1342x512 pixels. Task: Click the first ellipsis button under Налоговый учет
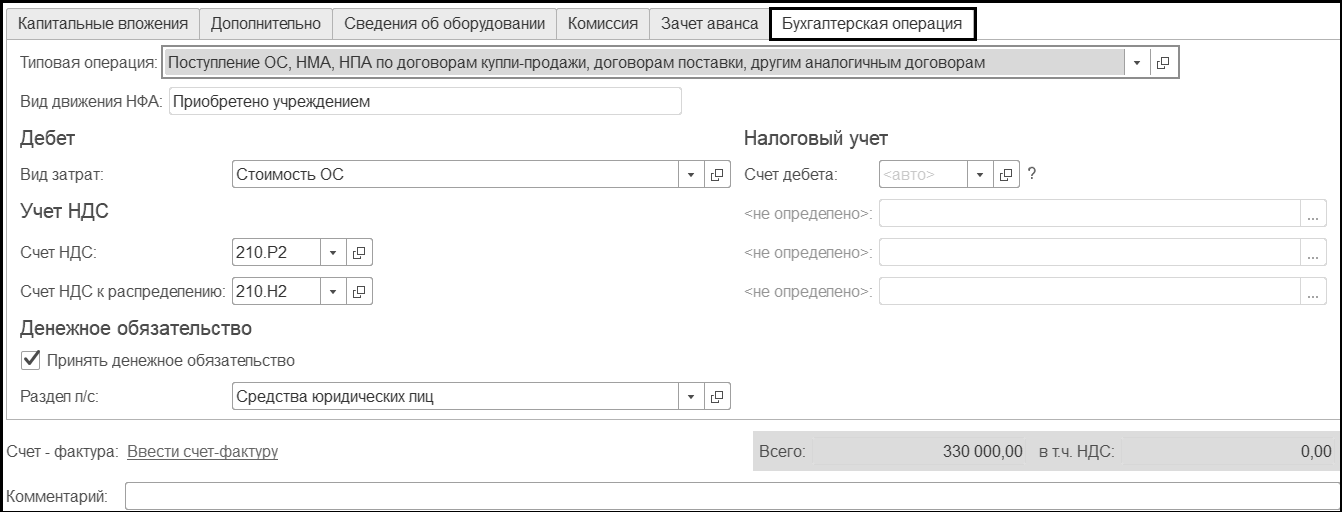pyautogui.click(x=1313, y=214)
